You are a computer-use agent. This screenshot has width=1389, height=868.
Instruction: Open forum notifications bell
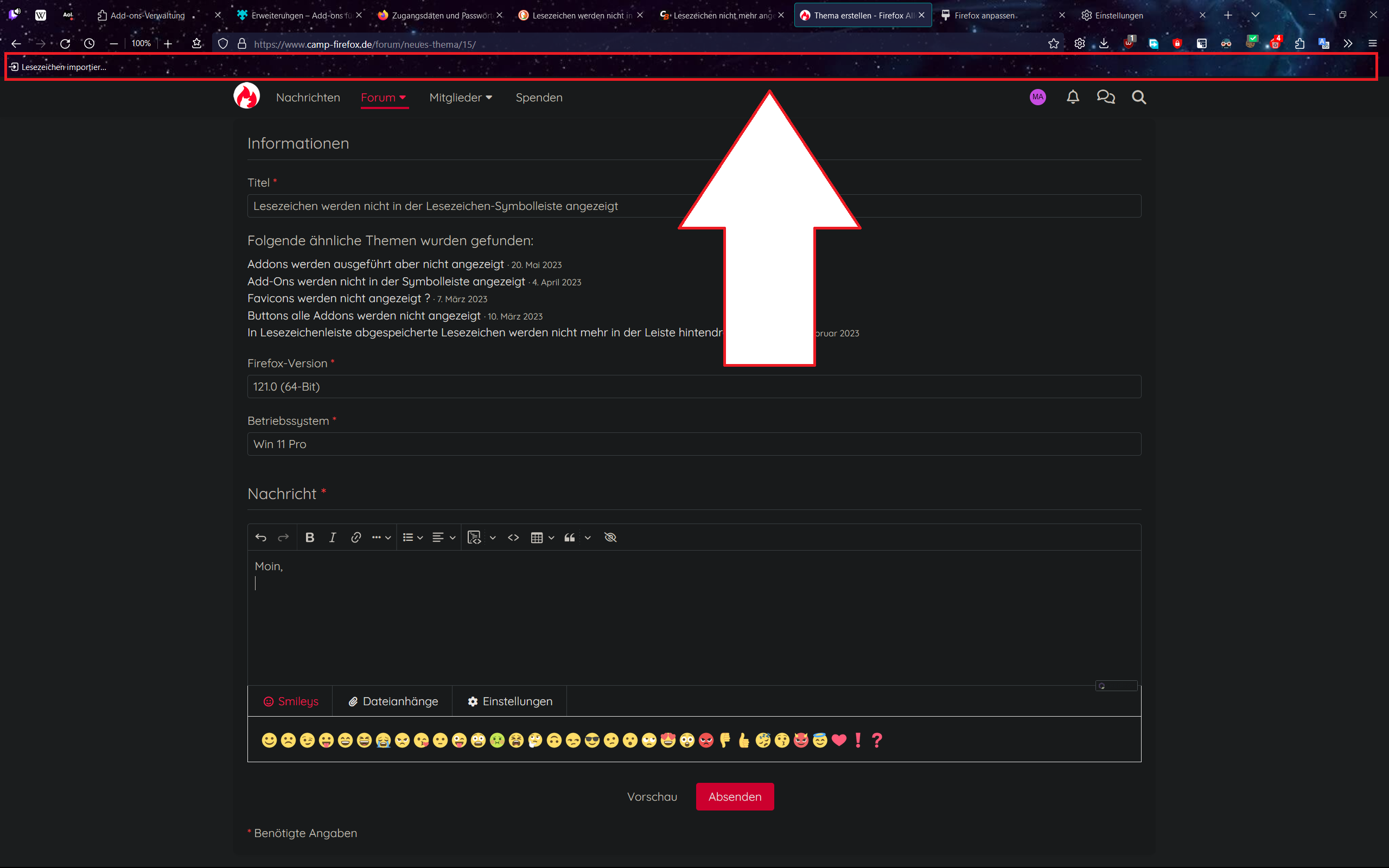point(1072,97)
